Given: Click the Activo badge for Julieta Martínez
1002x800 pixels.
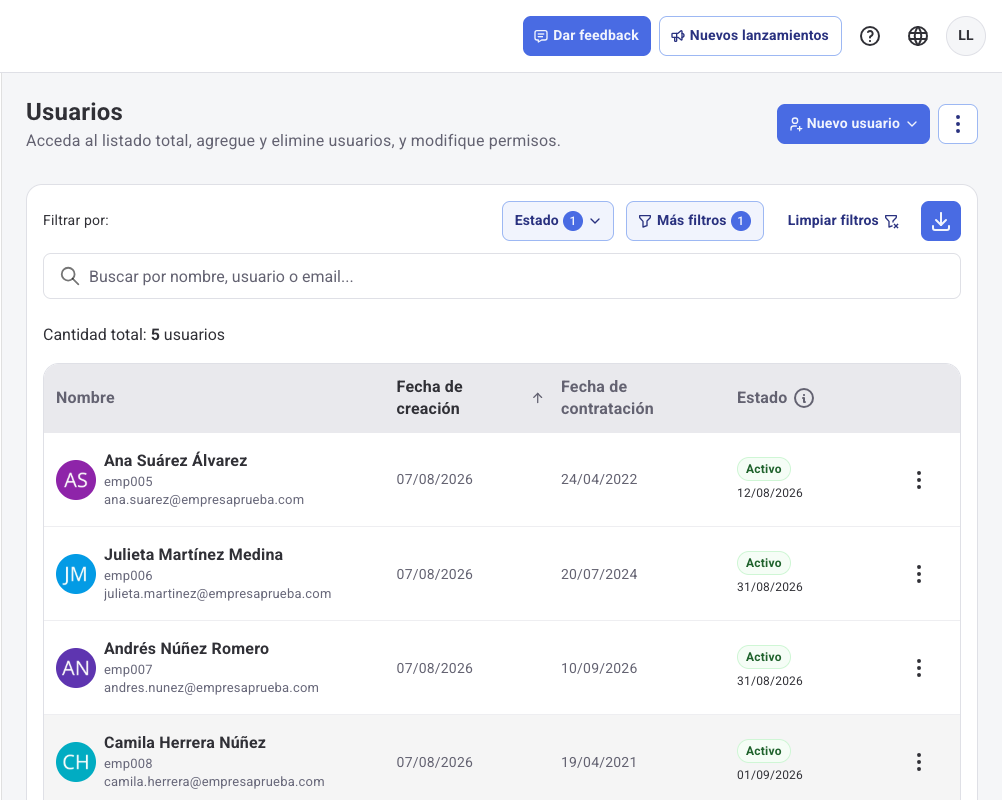Looking at the screenshot, I should pos(764,563).
